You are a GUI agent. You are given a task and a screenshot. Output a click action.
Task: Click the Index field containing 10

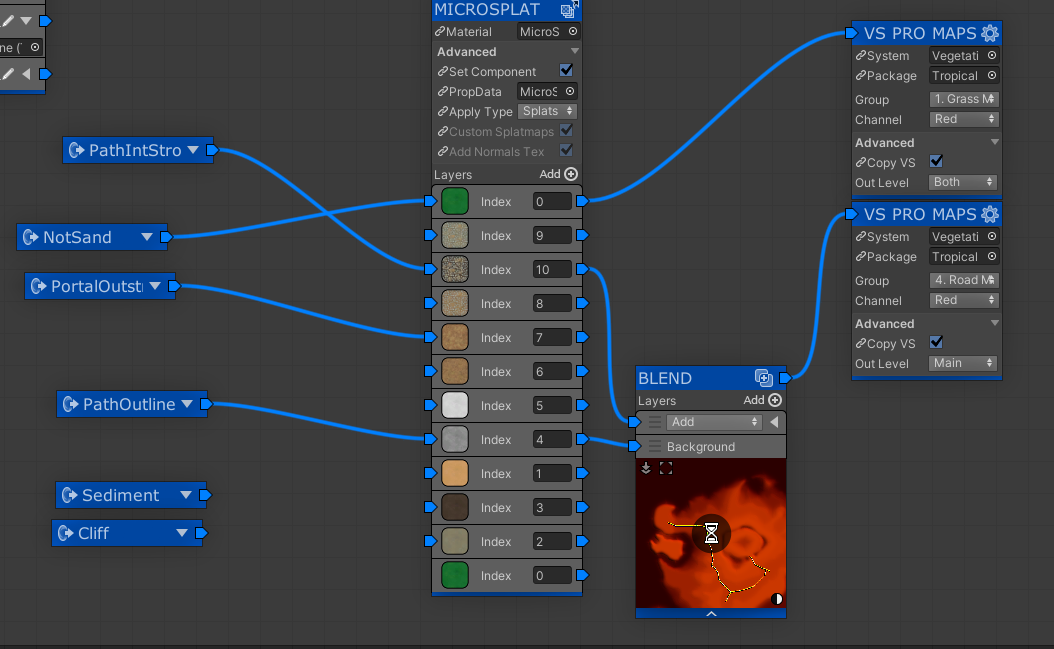(552, 270)
